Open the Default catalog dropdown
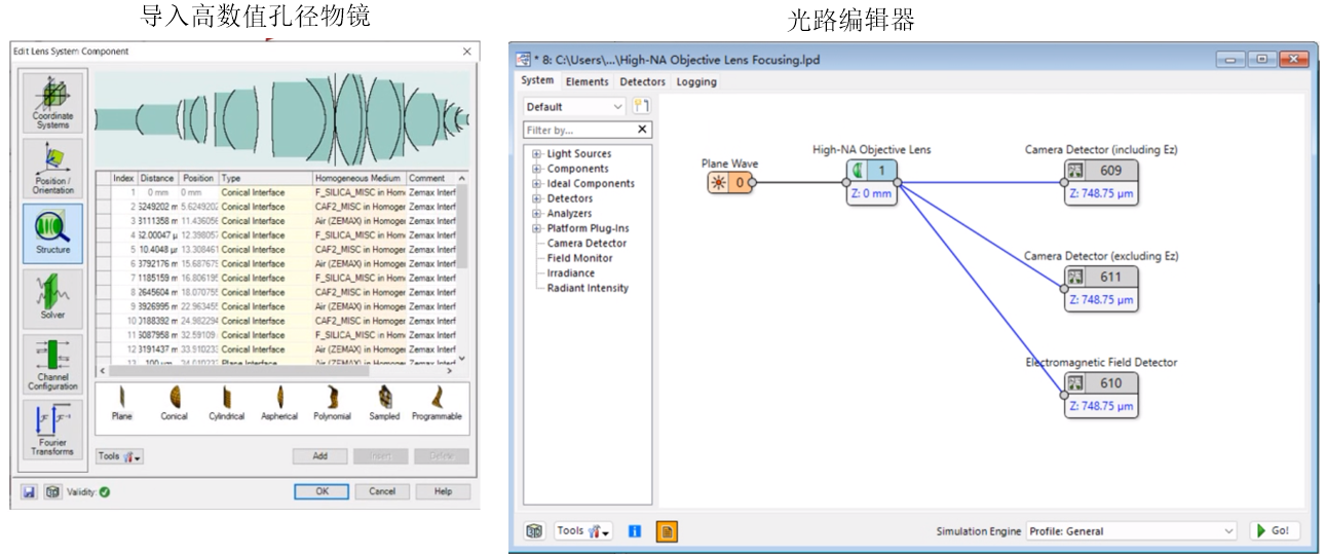The height and width of the screenshot is (558, 1325). point(575,106)
